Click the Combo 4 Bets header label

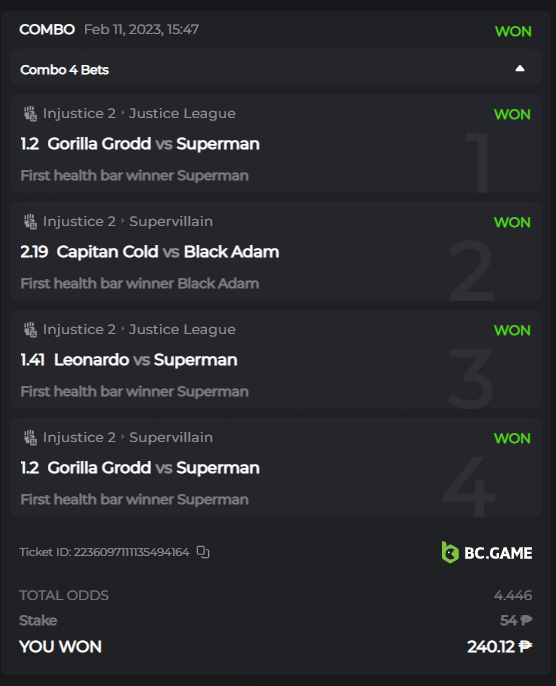[x=64, y=70]
